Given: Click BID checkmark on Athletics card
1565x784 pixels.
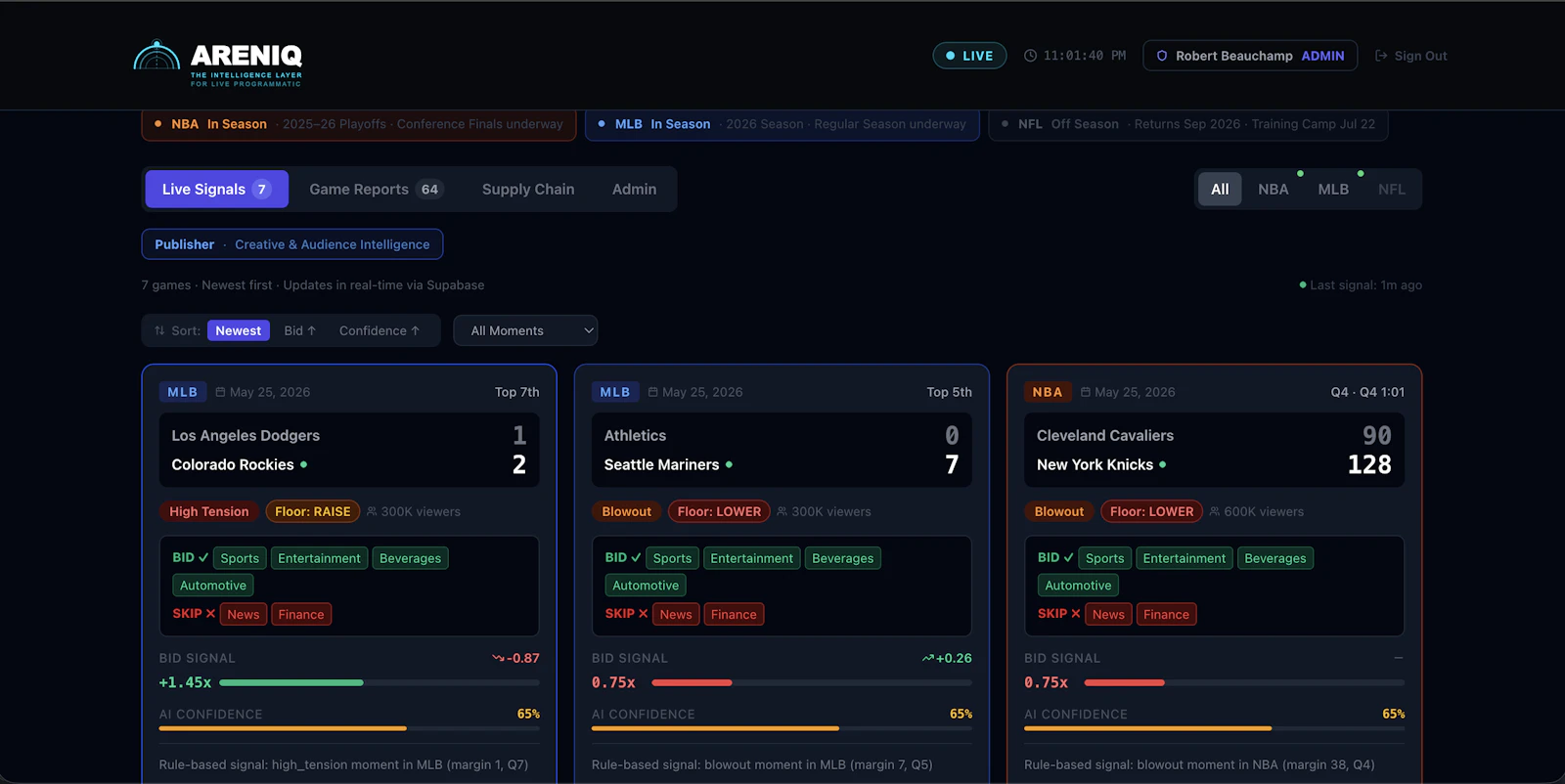Looking at the screenshot, I should click(x=636, y=557).
